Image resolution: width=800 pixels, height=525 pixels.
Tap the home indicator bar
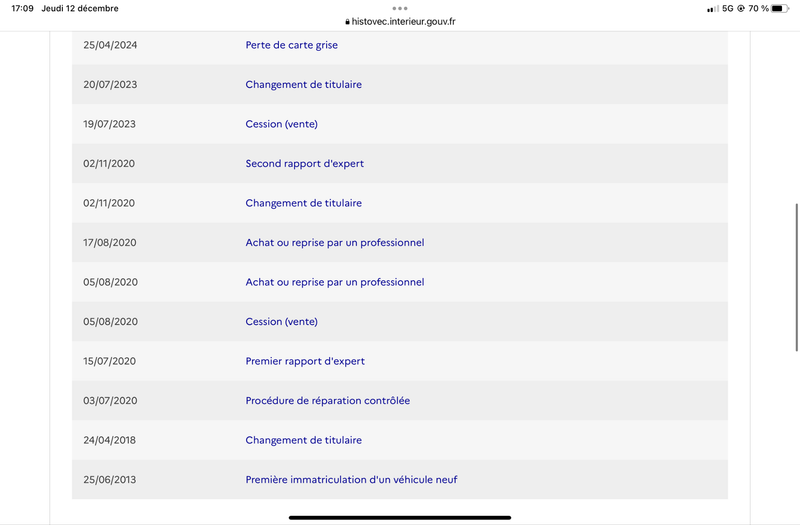pos(400,517)
